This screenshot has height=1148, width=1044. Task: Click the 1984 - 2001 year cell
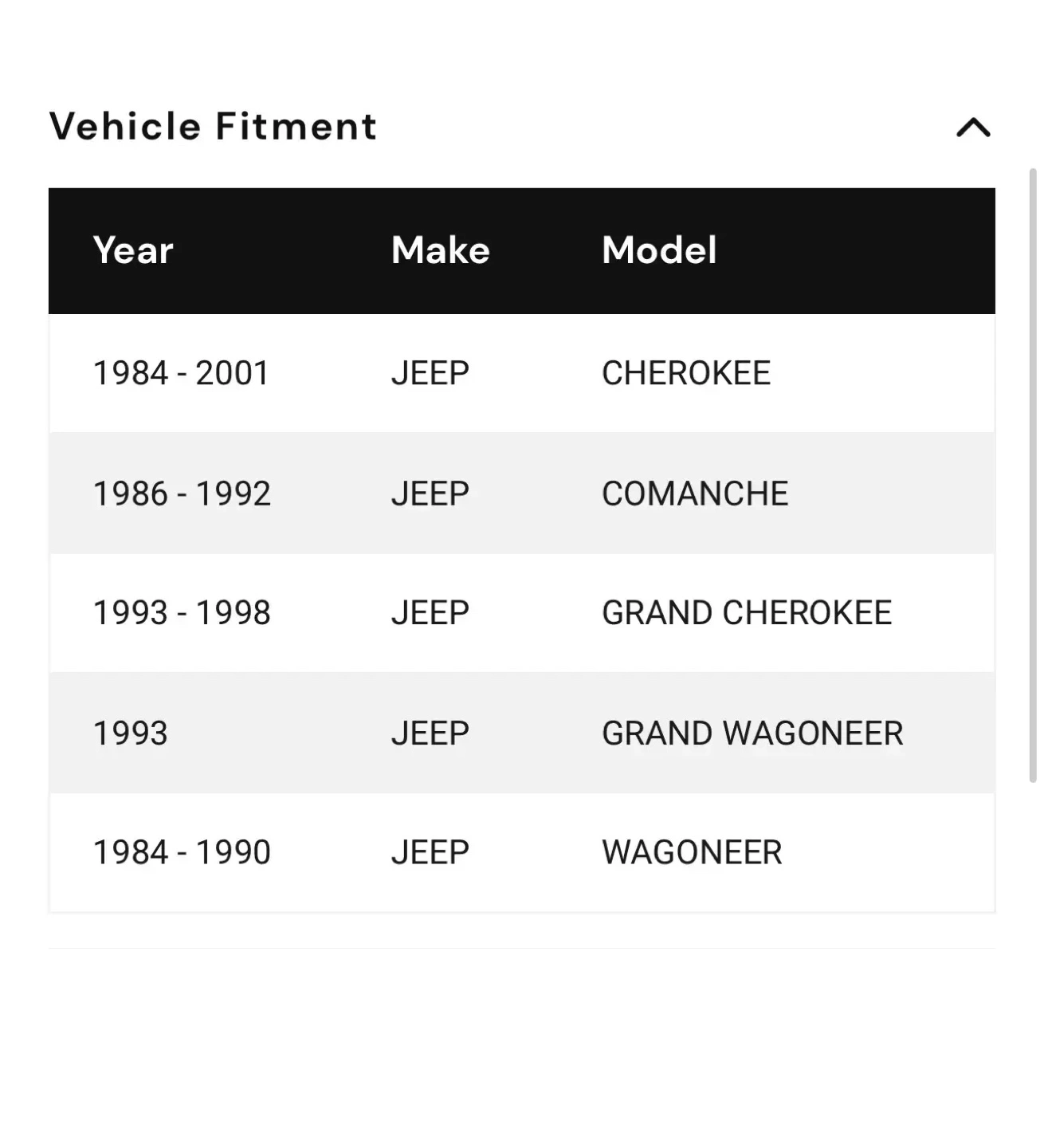[181, 373]
